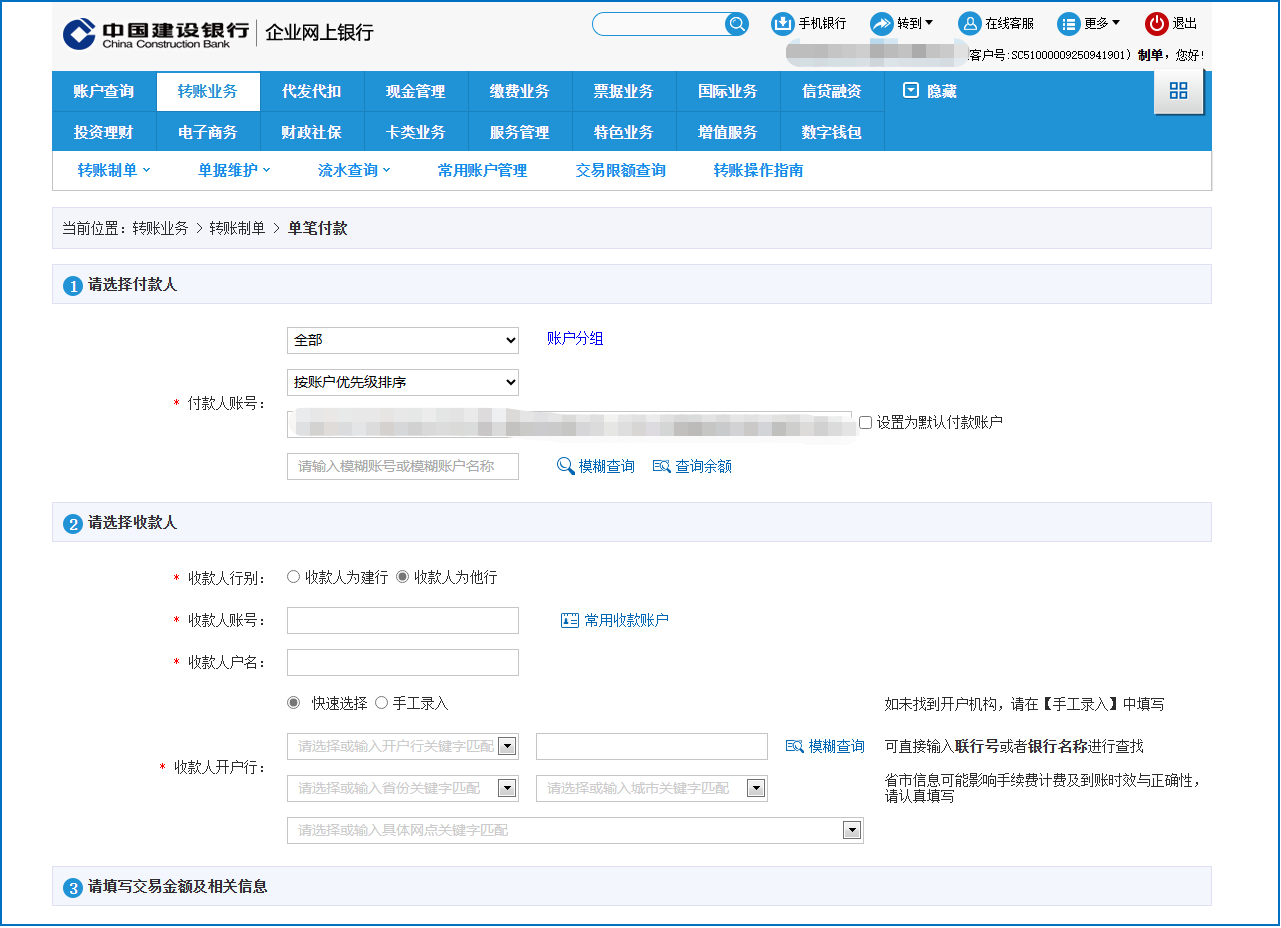Click the 在线客服 online support icon
Viewport: 1281px width, 928px height.
[x=969, y=24]
